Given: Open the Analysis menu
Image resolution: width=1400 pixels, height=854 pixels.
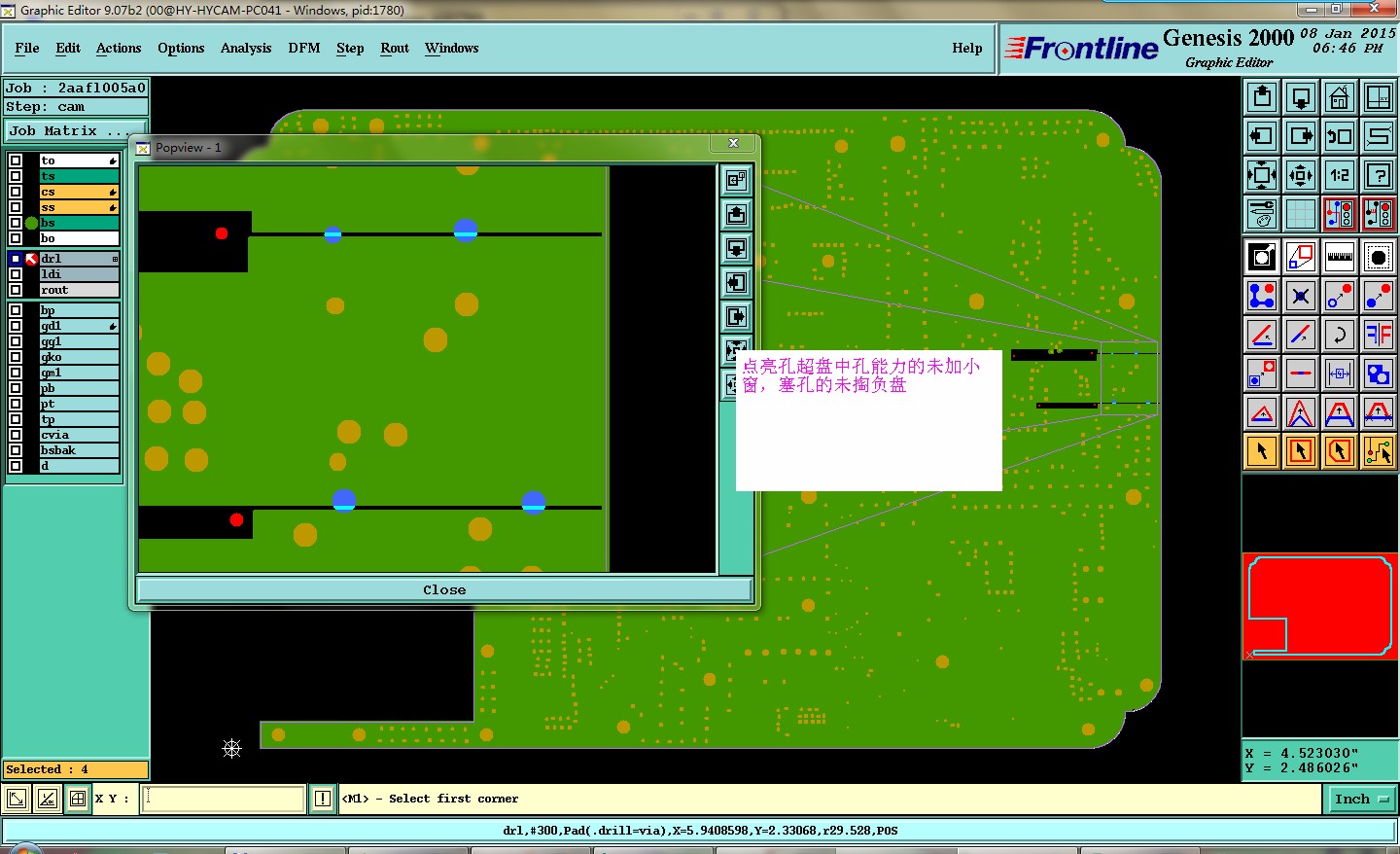Looking at the screenshot, I should point(246,48).
